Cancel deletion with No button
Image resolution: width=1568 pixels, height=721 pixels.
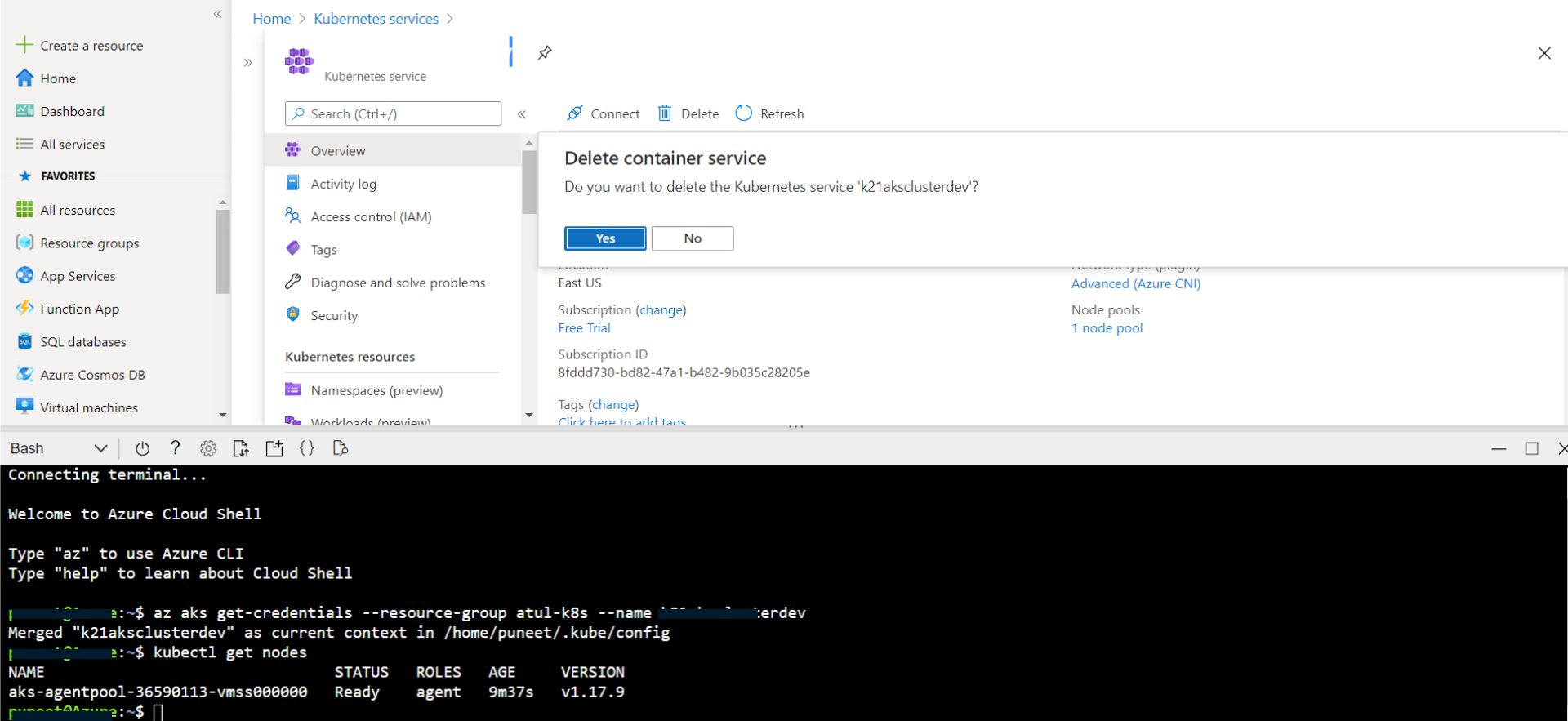693,238
